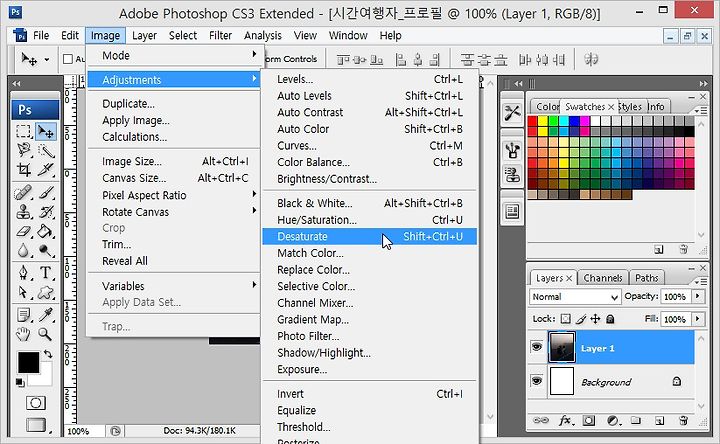Reset default foreground and background colors
This screenshot has height=444, width=720.
tap(20, 382)
